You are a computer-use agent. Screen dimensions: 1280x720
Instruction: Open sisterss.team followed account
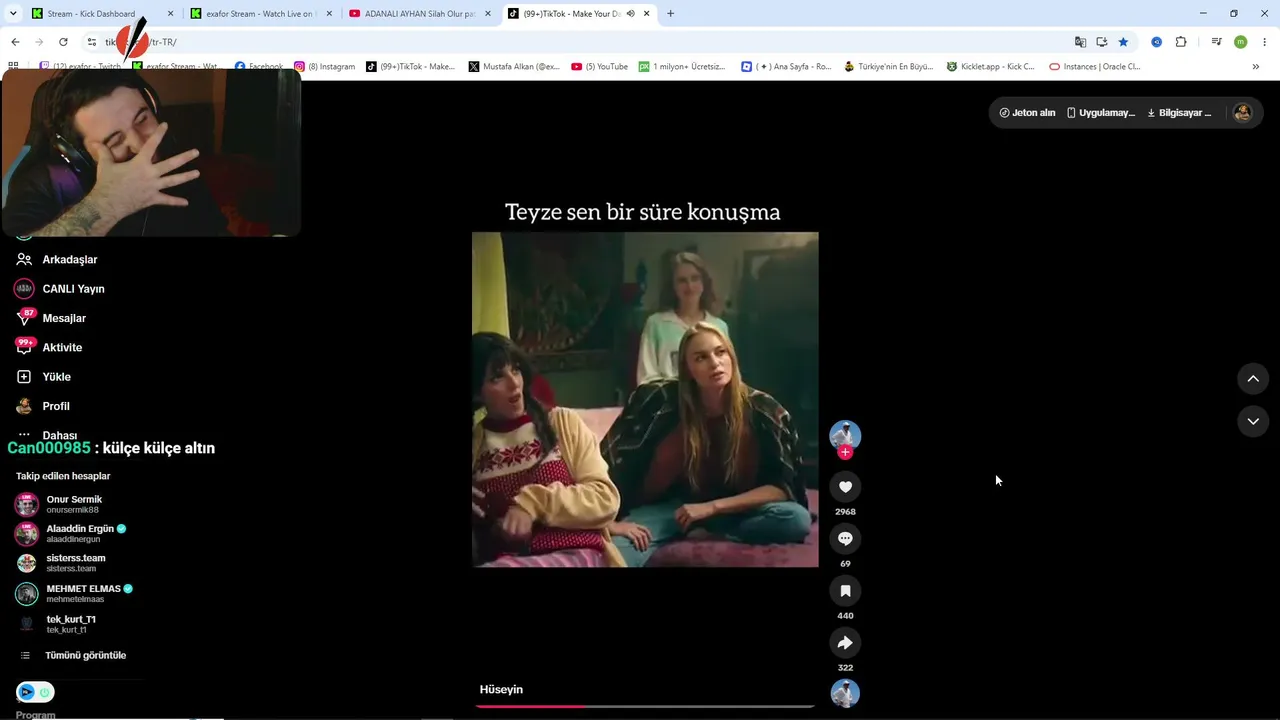pyautogui.click(x=60, y=563)
